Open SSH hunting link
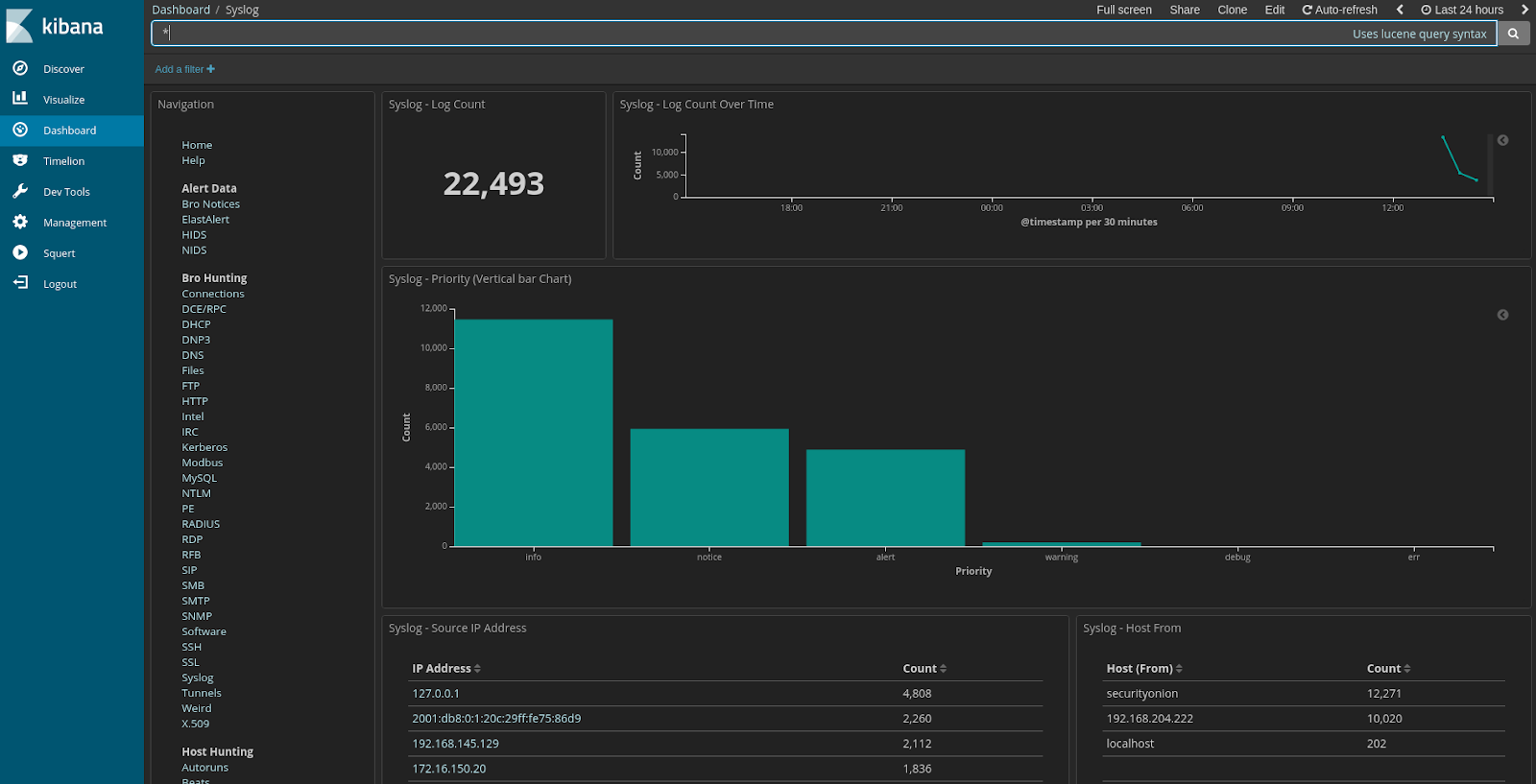This screenshot has height=784, width=1536. click(x=192, y=647)
